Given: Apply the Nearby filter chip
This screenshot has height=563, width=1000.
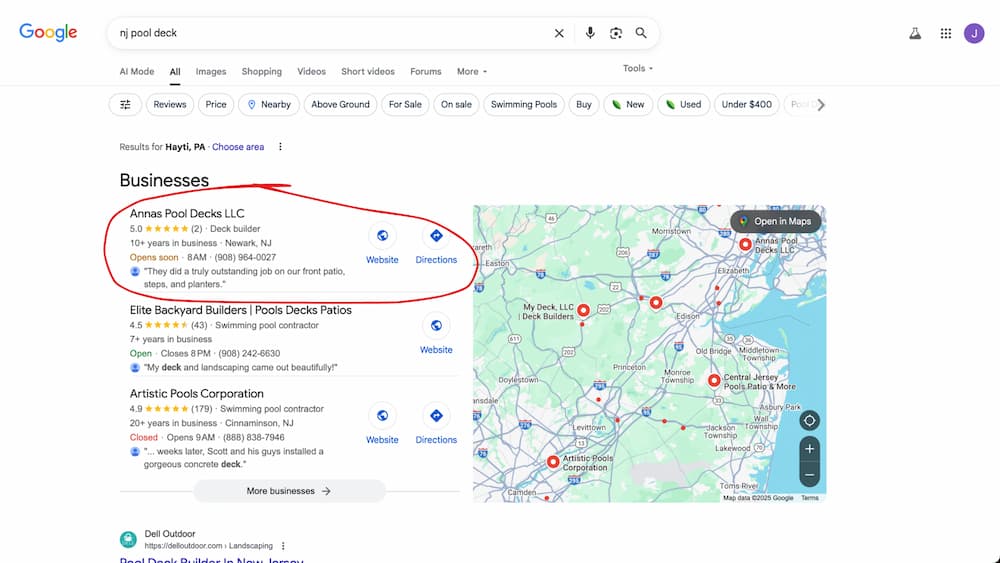Looking at the screenshot, I should pyautogui.click(x=268, y=105).
